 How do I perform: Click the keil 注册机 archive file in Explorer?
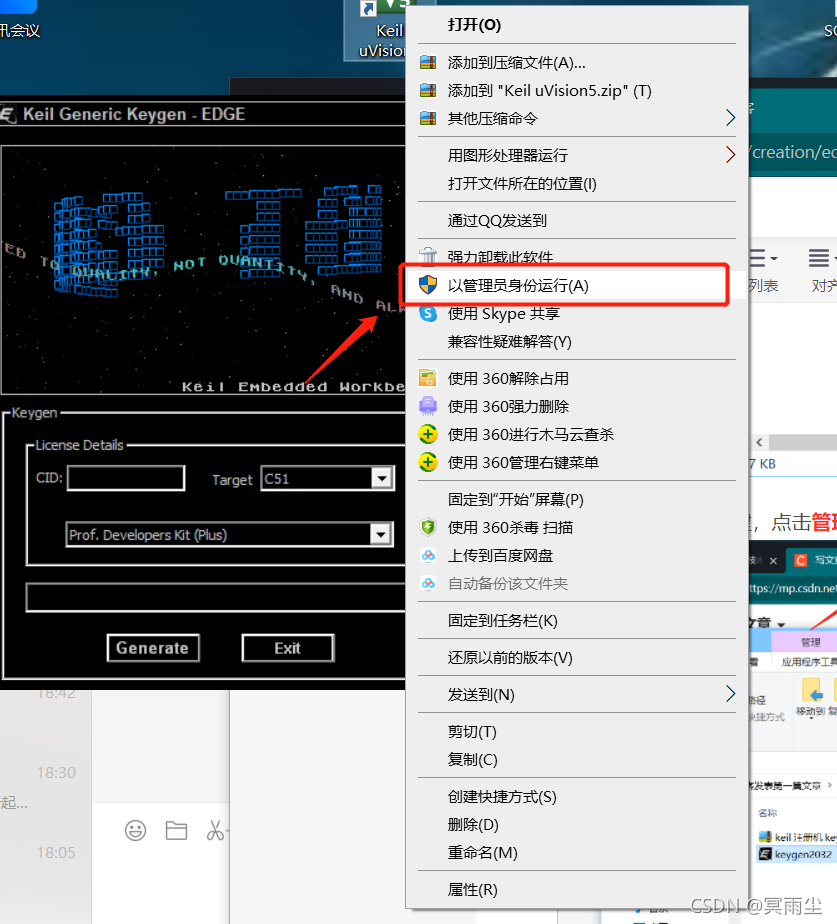pos(797,837)
